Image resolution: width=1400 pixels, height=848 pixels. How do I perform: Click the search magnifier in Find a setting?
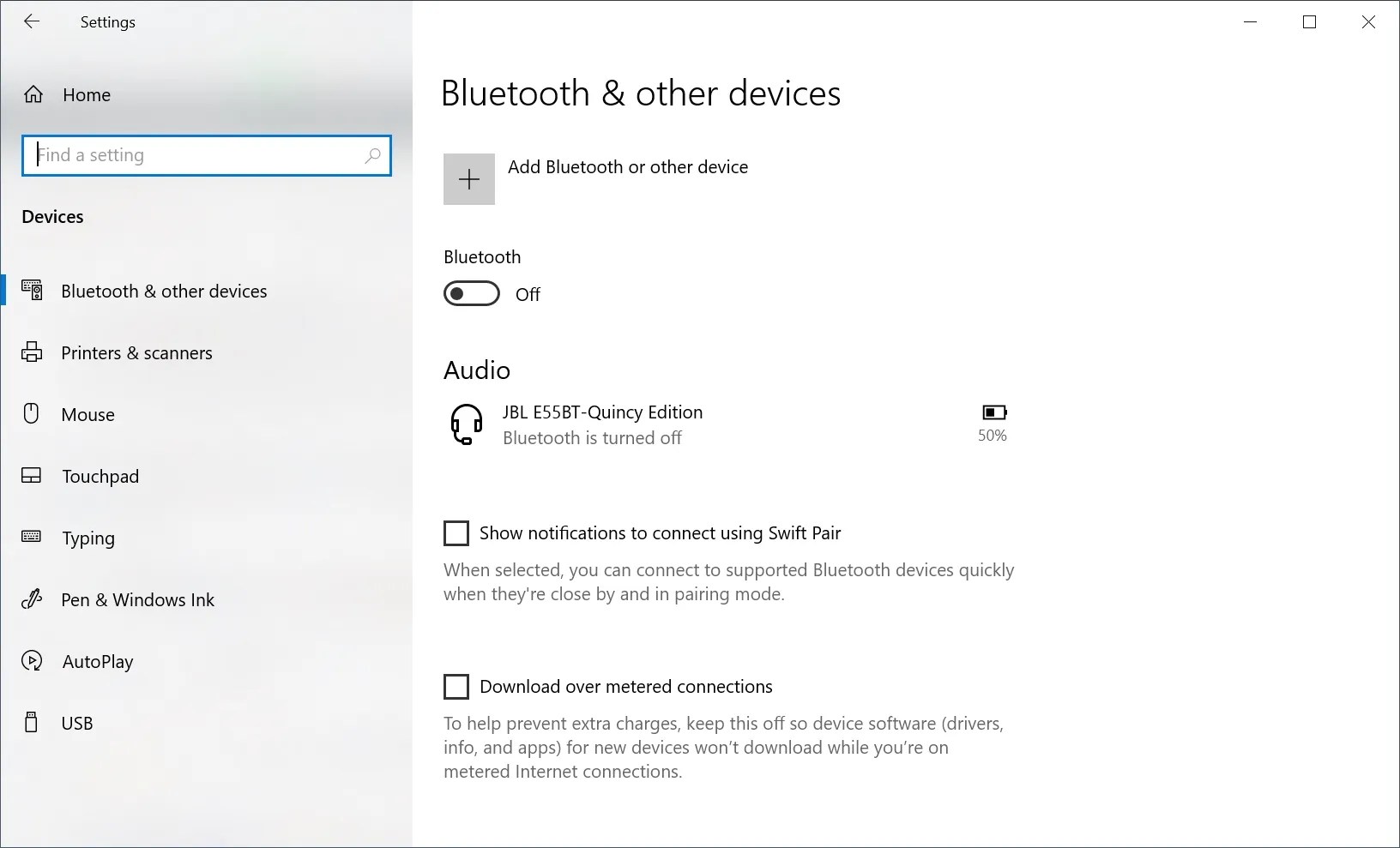click(373, 156)
